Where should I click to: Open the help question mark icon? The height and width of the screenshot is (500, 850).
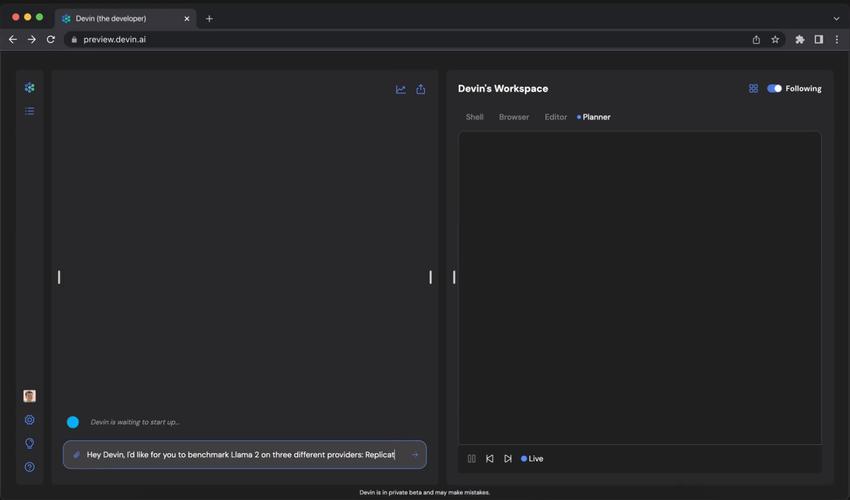[29, 467]
